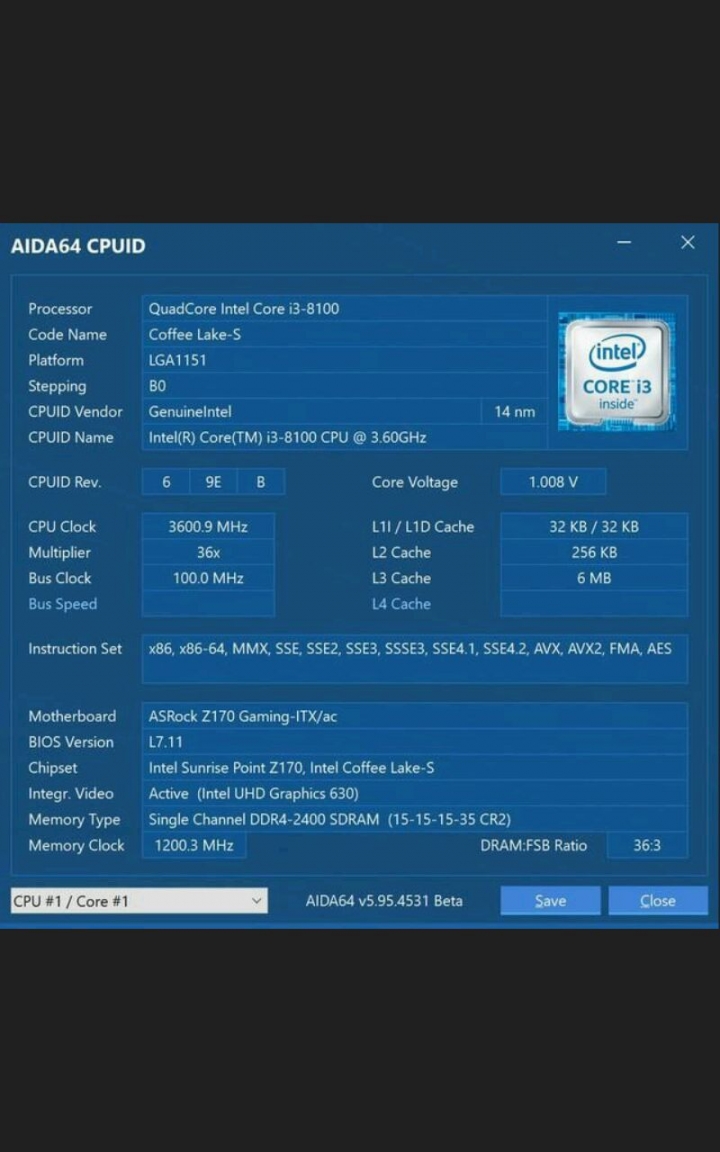Image resolution: width=720 pixels, height=1152 pixels.
Task: Click the Memory Clock 1200.3 MHz value
Action: tap(194, 845)
